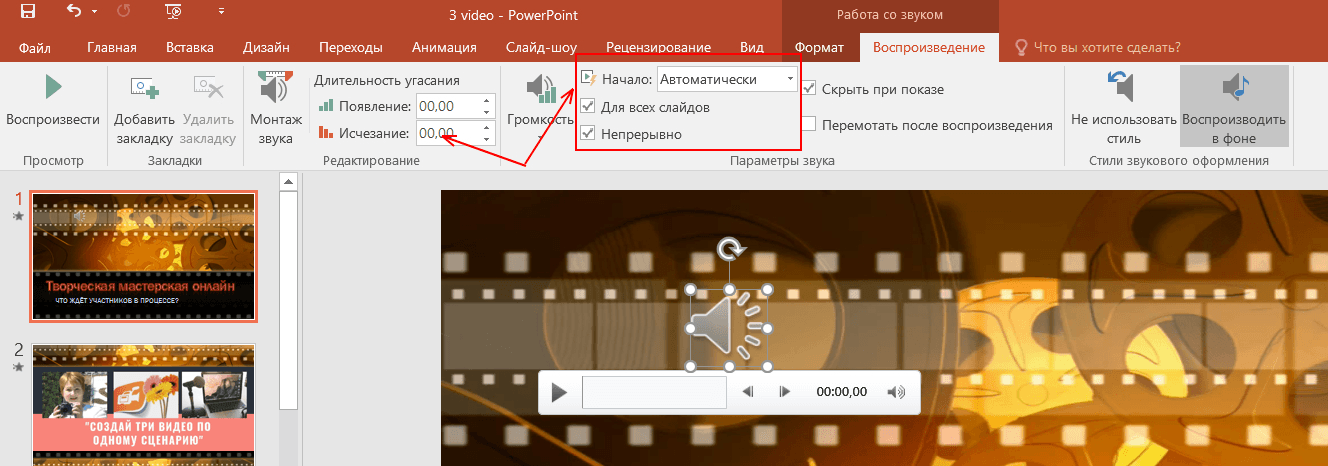Click the animation star under slide 2 number
Screen dimensions: 1328x466
click(x=19, y=367)
